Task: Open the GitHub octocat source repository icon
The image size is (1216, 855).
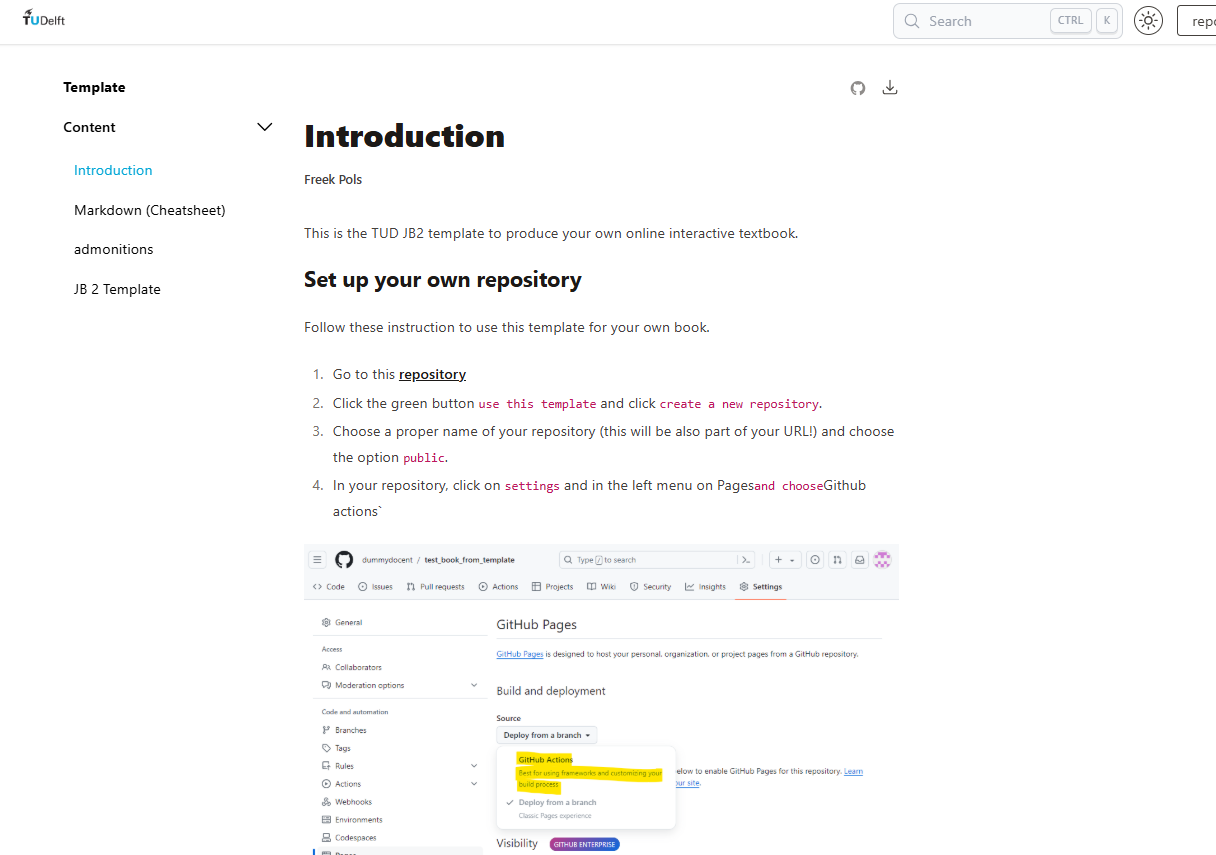Action: [857, 88]
